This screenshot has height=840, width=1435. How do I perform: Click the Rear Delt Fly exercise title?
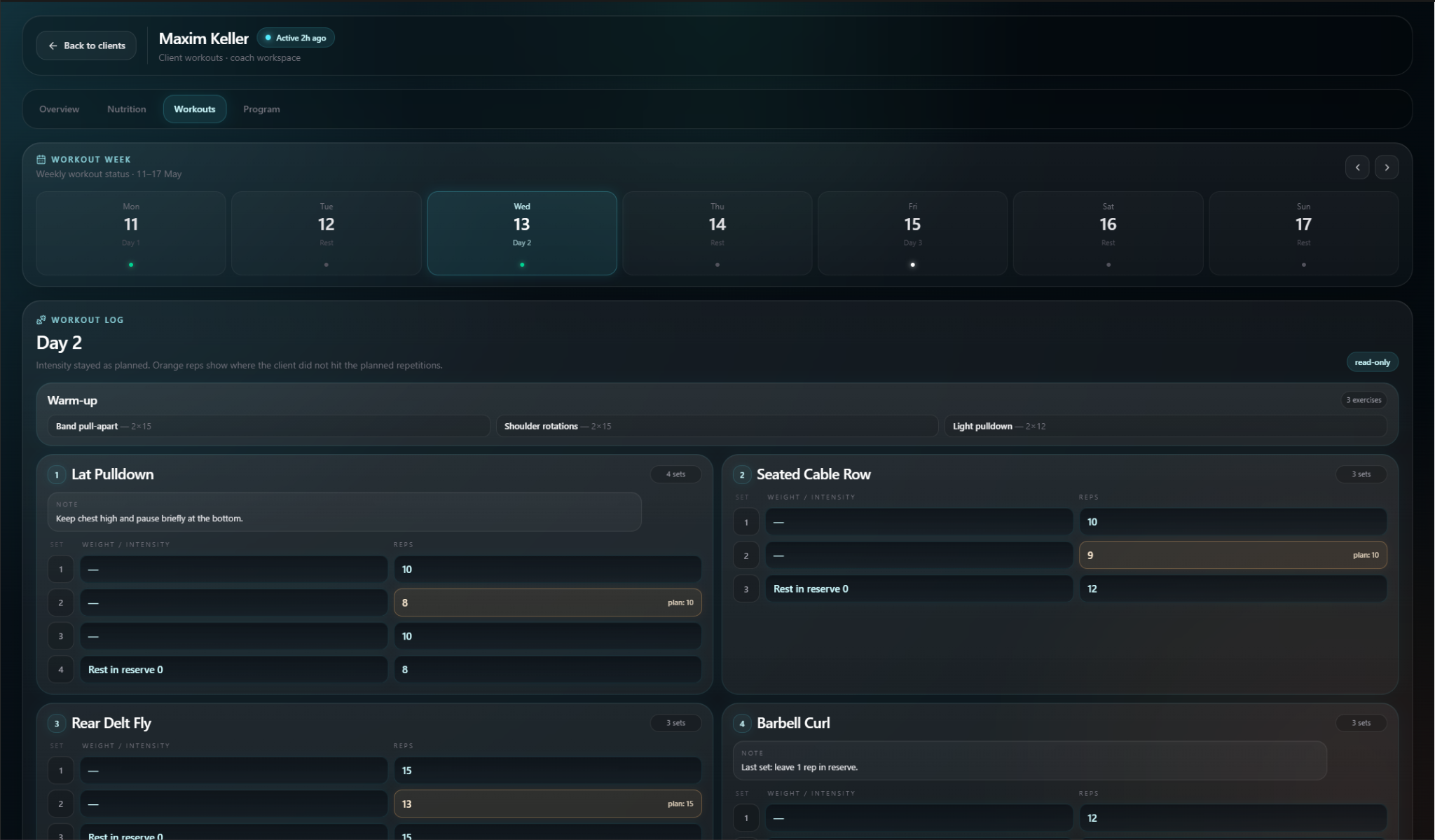[111, 723]
